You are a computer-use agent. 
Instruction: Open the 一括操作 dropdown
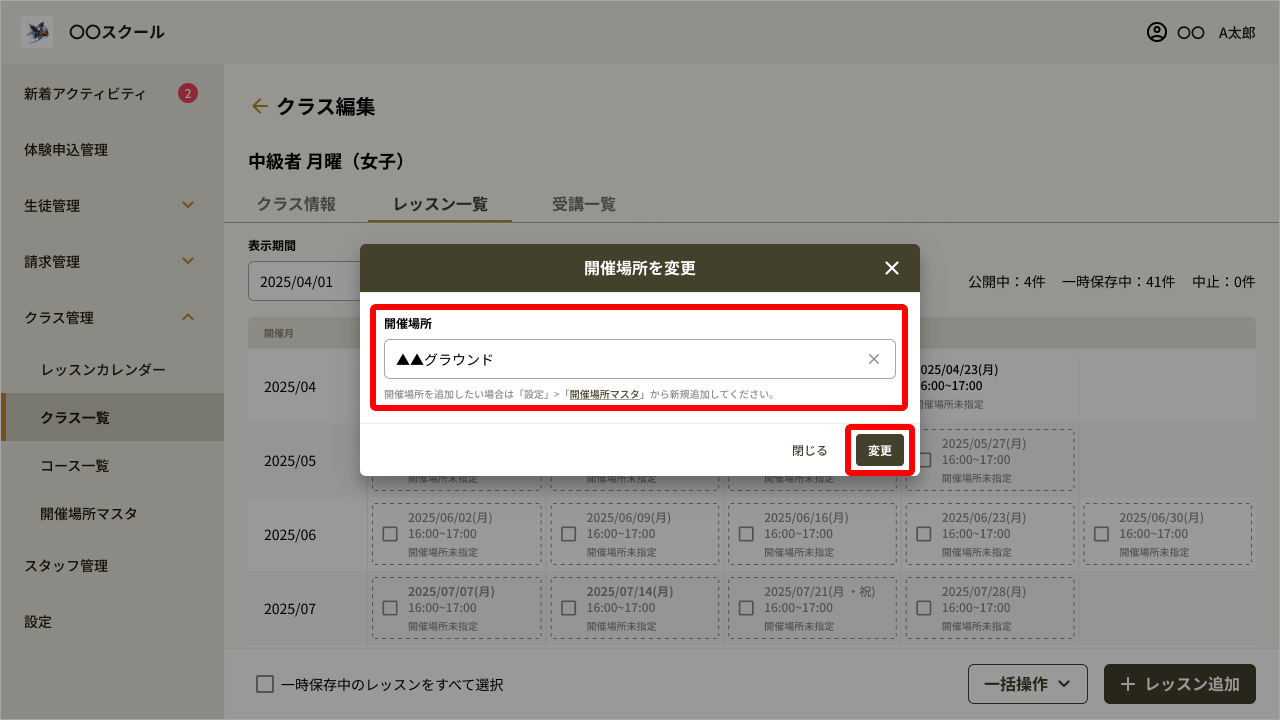click(1027, 684)
